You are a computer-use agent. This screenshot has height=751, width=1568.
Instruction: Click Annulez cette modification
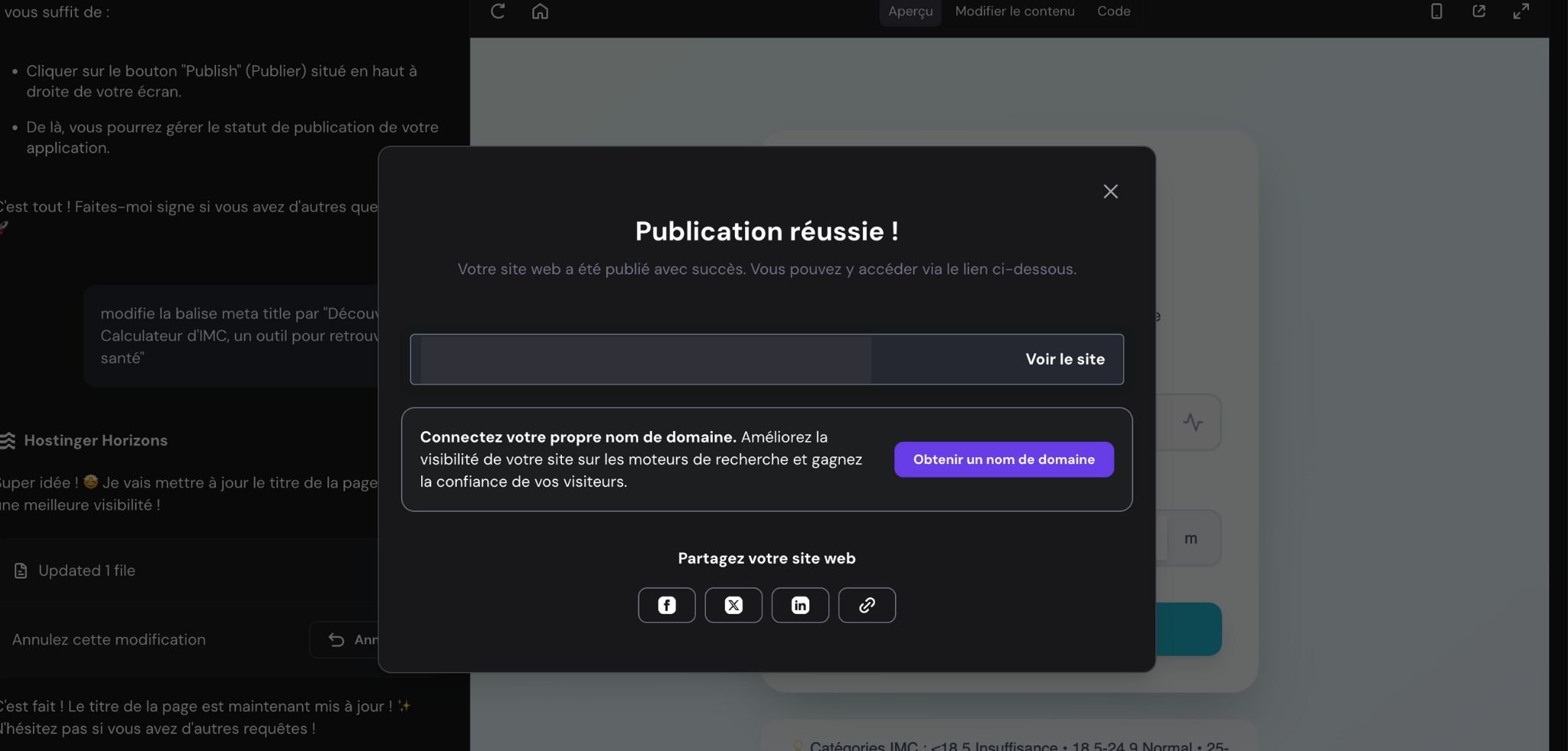[x=109, y=640]
